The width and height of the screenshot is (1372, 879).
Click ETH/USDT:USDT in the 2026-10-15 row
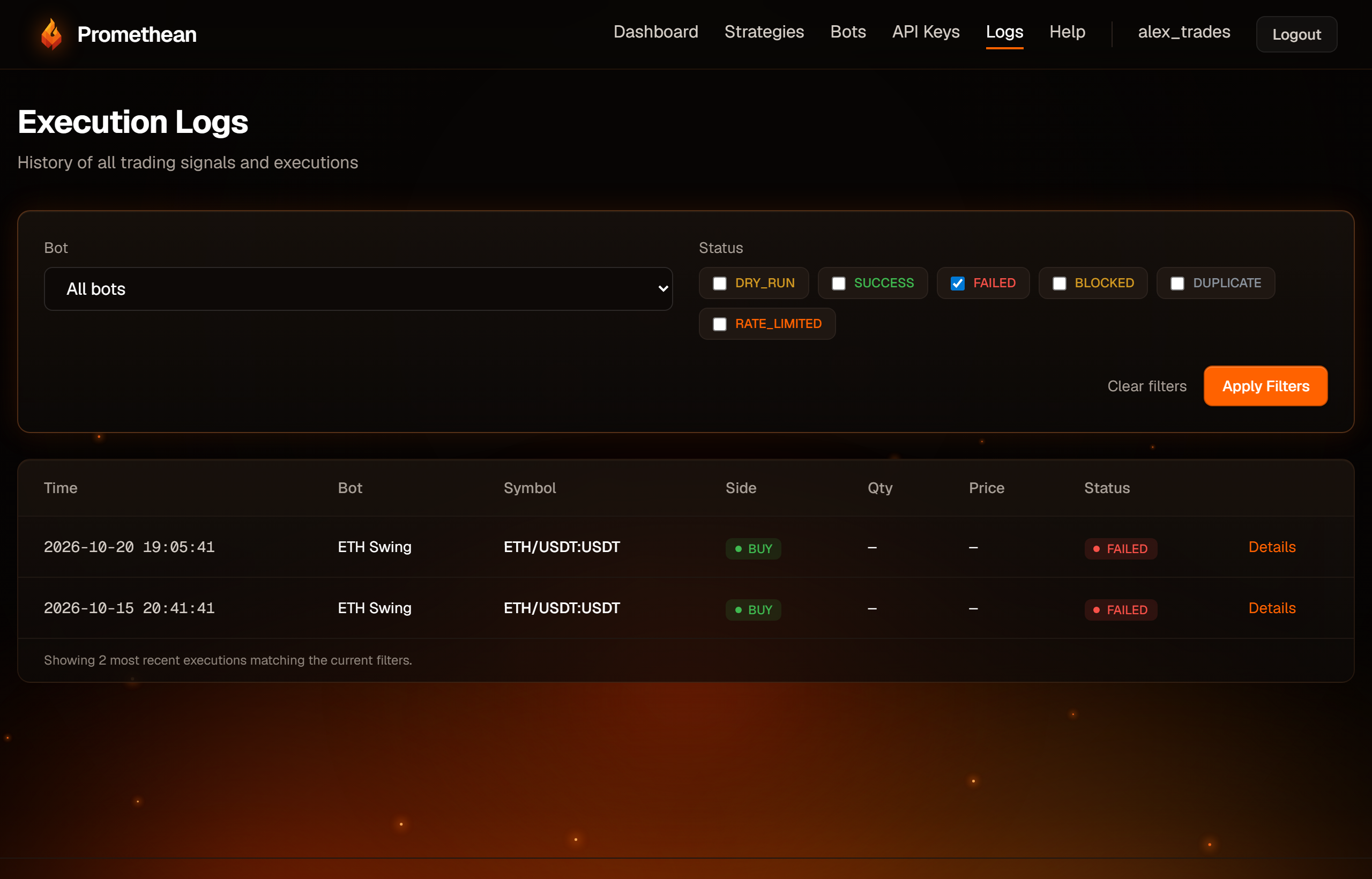[562, 608]
